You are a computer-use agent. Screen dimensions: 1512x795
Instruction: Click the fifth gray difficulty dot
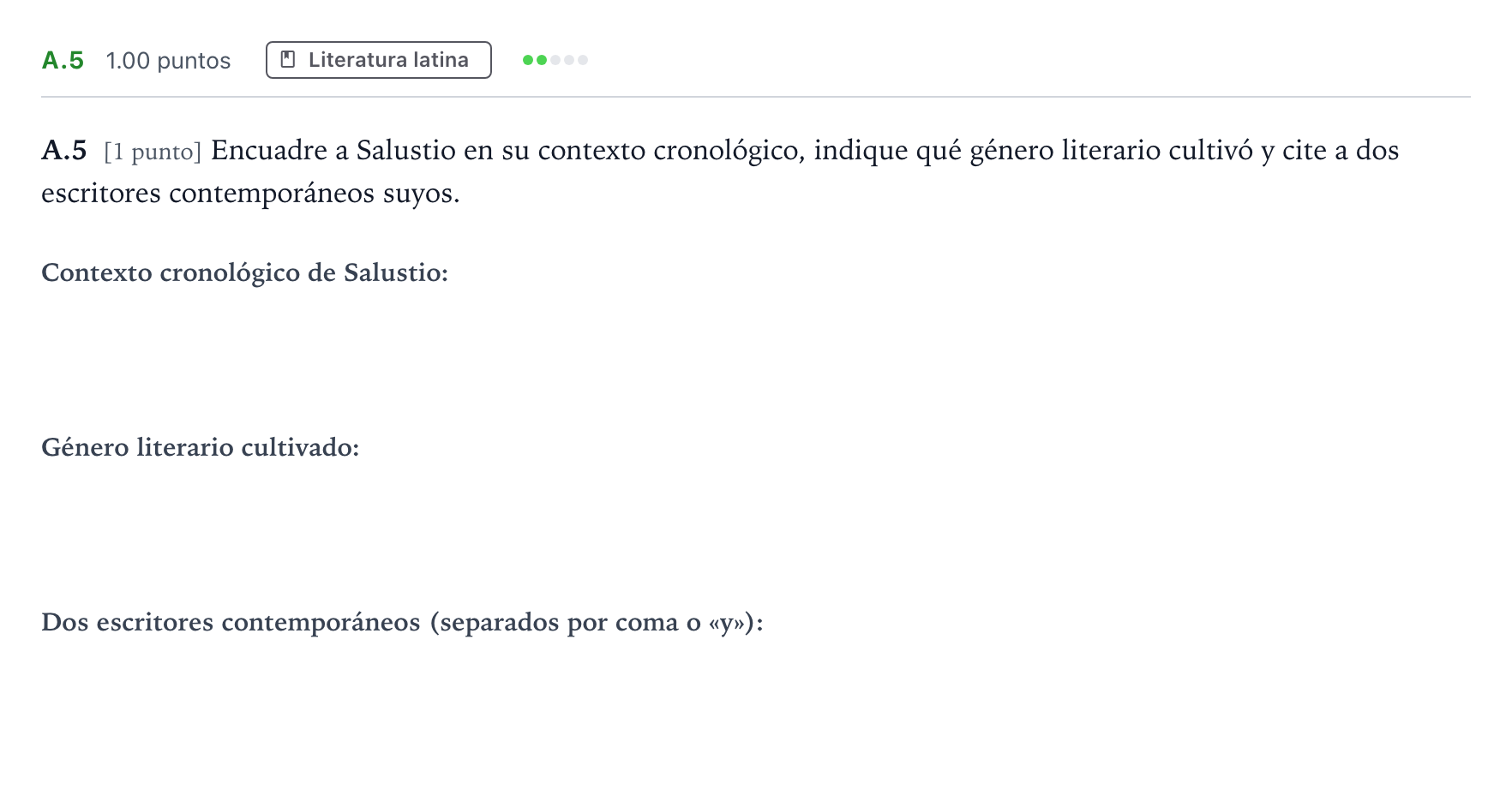[583, 60]
